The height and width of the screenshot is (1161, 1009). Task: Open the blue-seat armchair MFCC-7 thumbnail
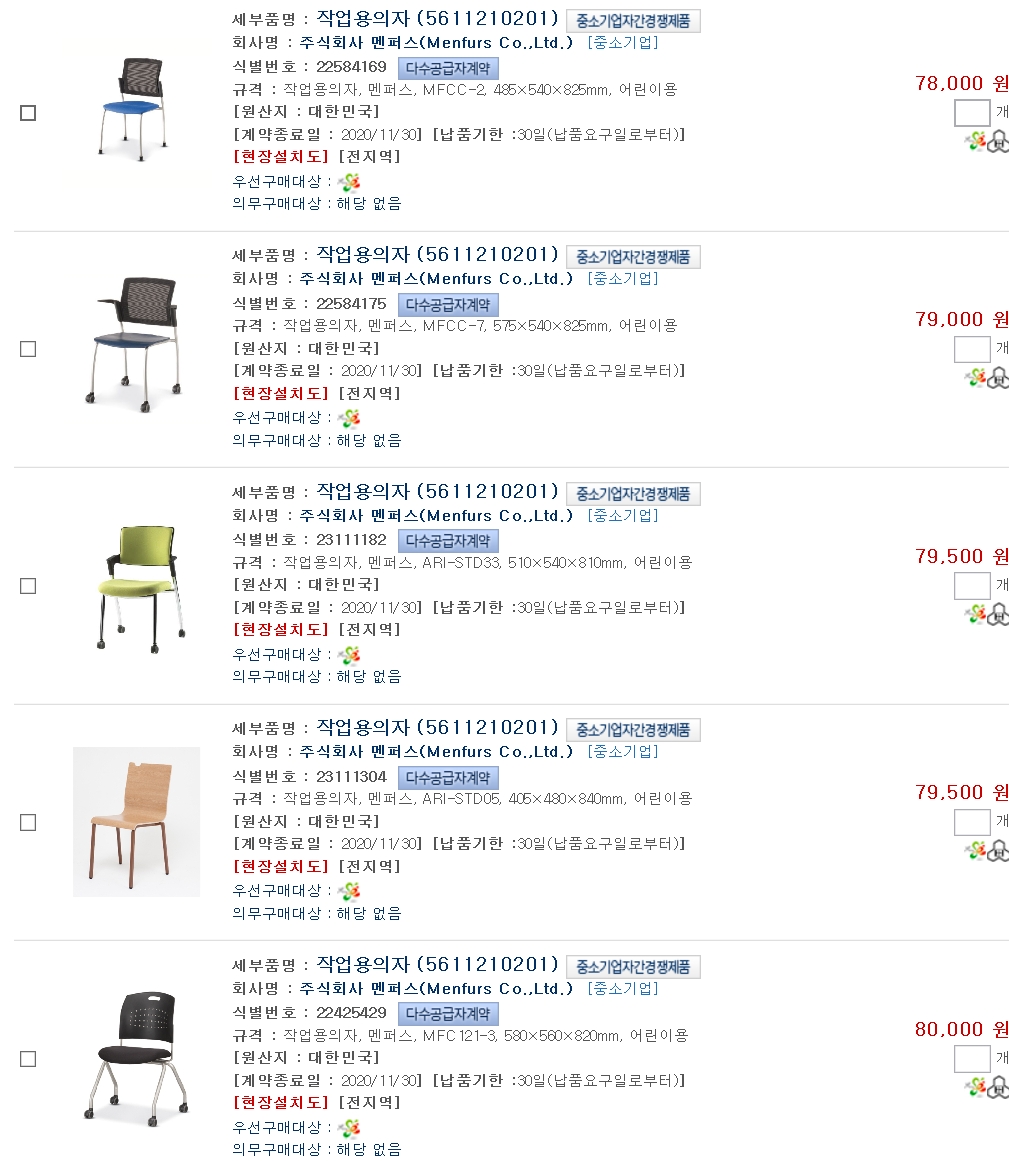tap(136, 340)
